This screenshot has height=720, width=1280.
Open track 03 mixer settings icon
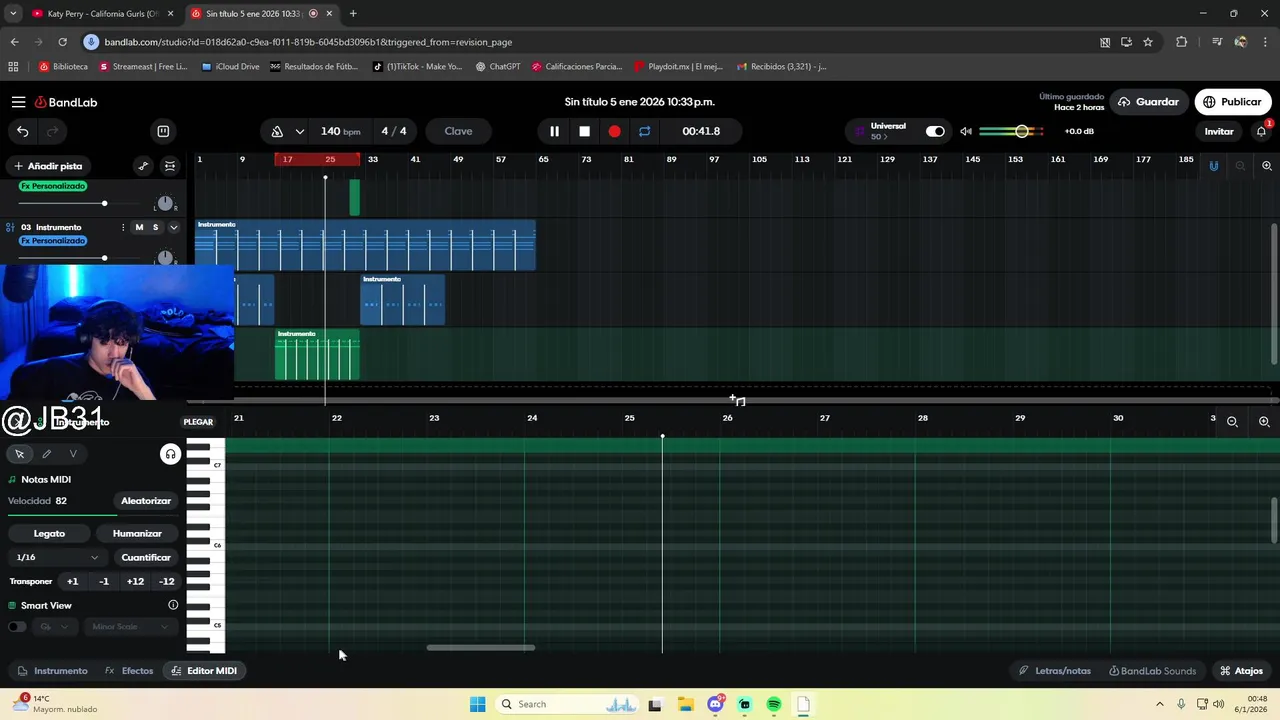point(10,227)
